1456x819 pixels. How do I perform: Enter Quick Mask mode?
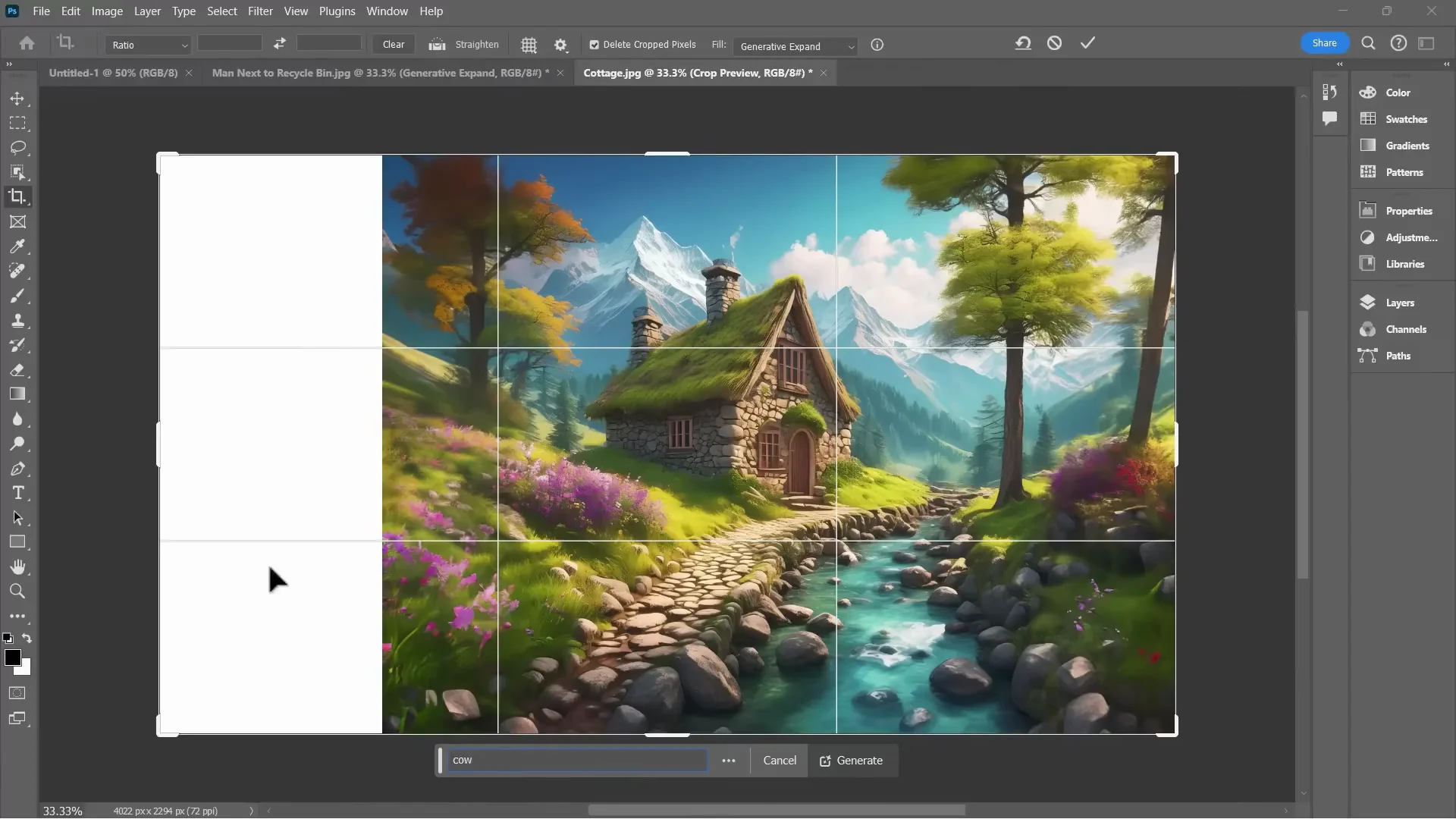click(17, 693)
